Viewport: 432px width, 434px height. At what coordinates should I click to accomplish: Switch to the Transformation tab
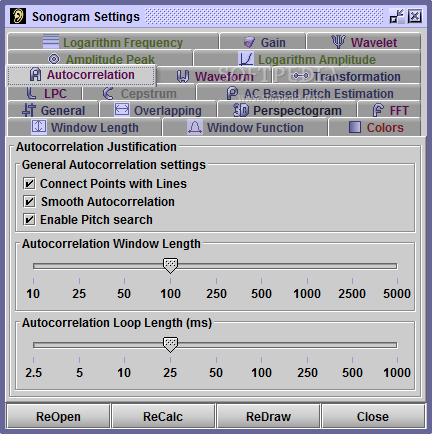[347, 76]
